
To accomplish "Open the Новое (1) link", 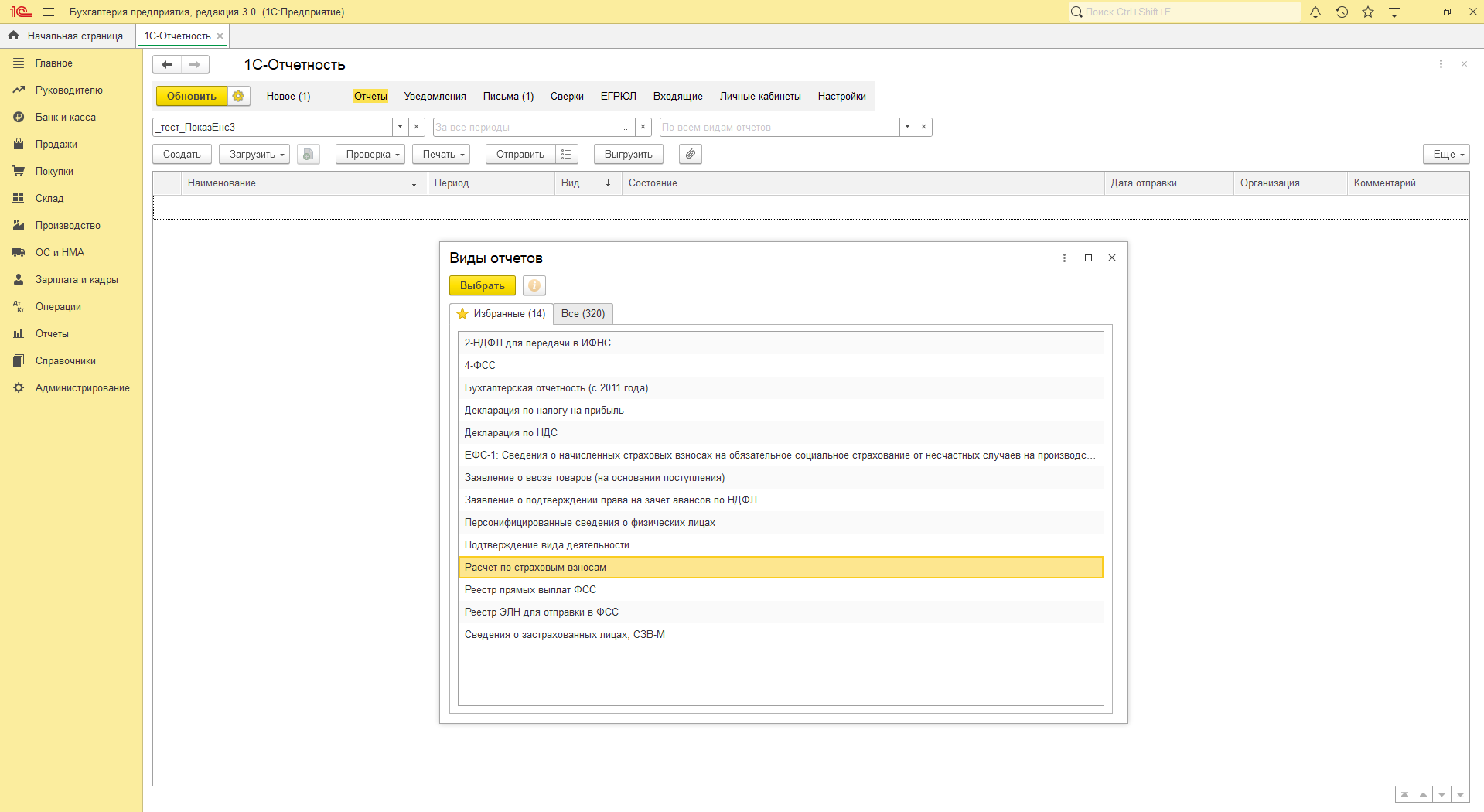I will (x=288, y=96).
